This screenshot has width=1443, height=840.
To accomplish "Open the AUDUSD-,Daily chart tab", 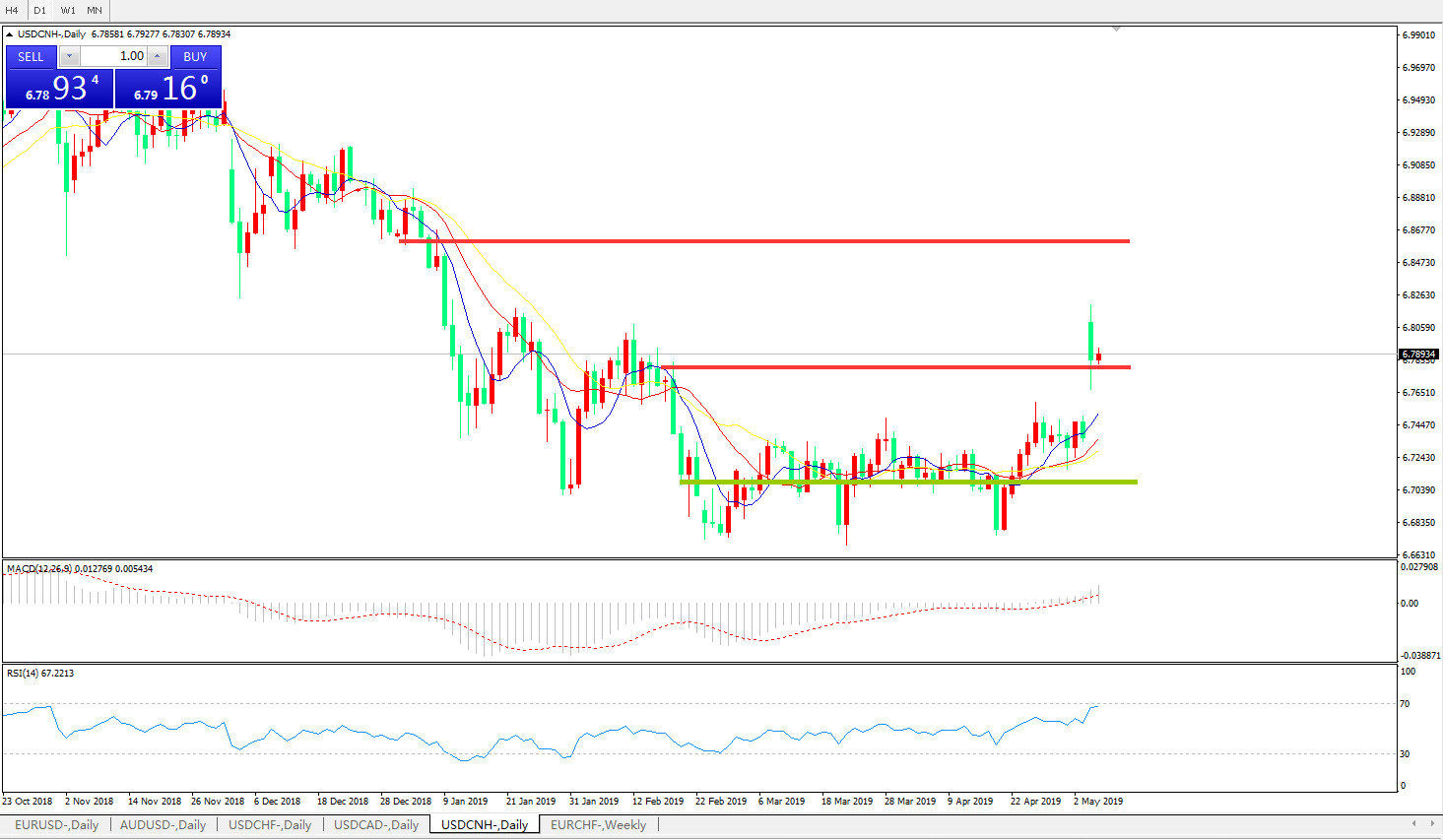I will click(x=163, y=825).
